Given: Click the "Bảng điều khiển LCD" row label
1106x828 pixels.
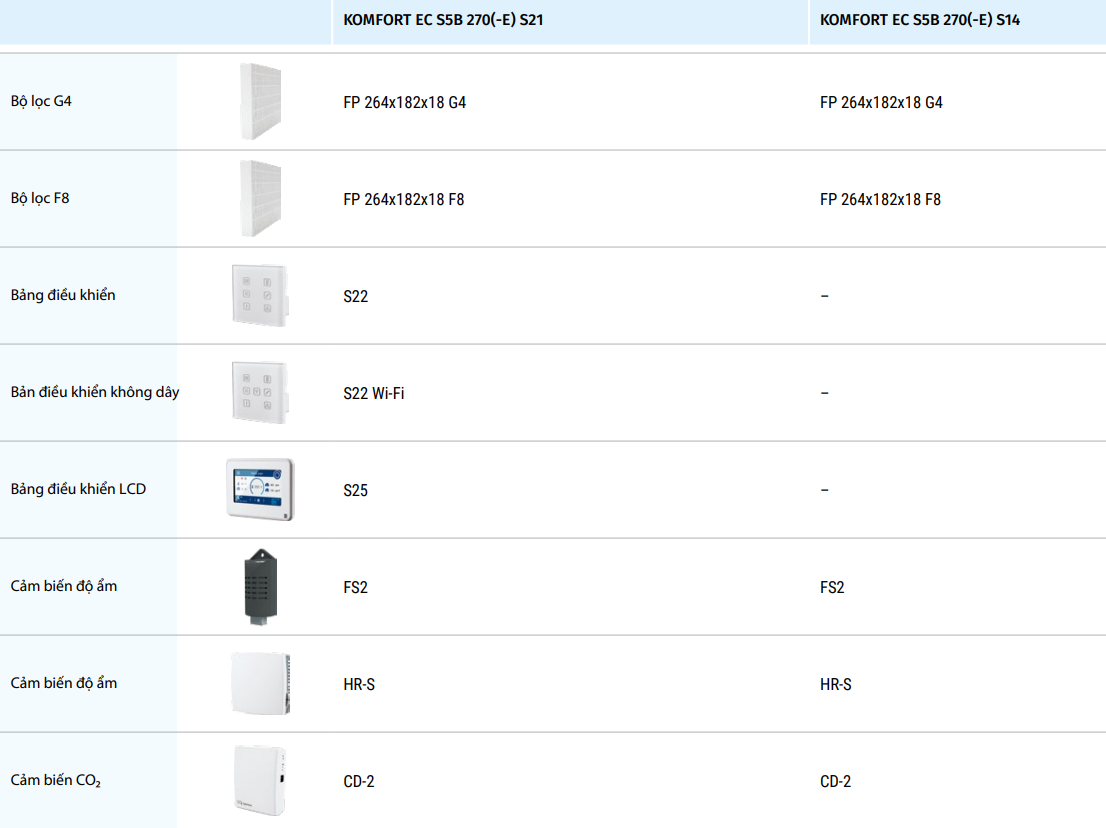Looking at the screenshot, I should click(78, 490).
